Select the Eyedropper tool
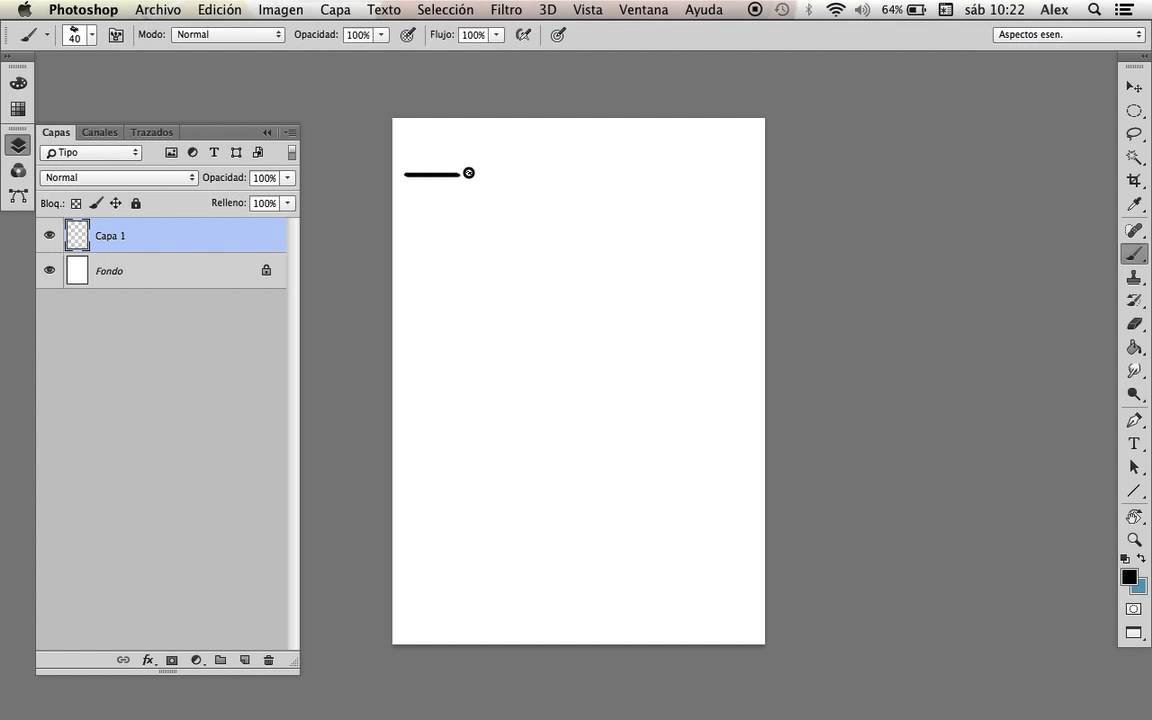Screen dimensions: 1152x720 (1134, 204)
